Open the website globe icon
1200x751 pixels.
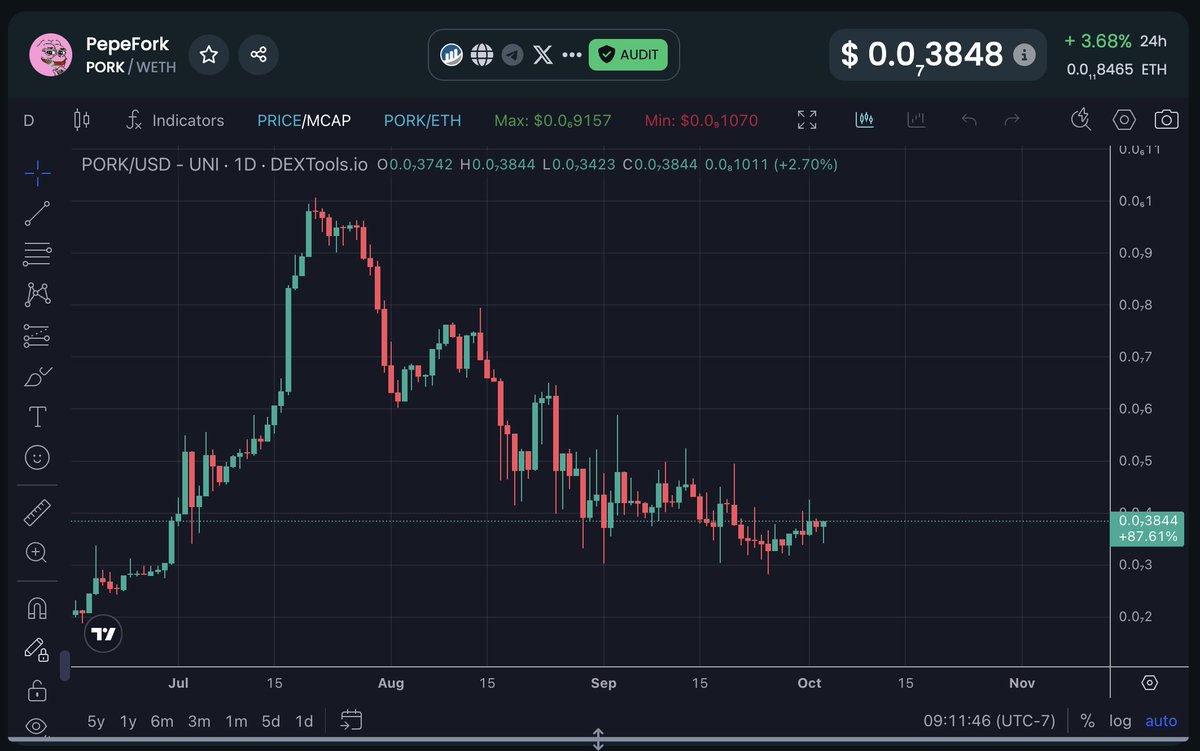[482, 54]
